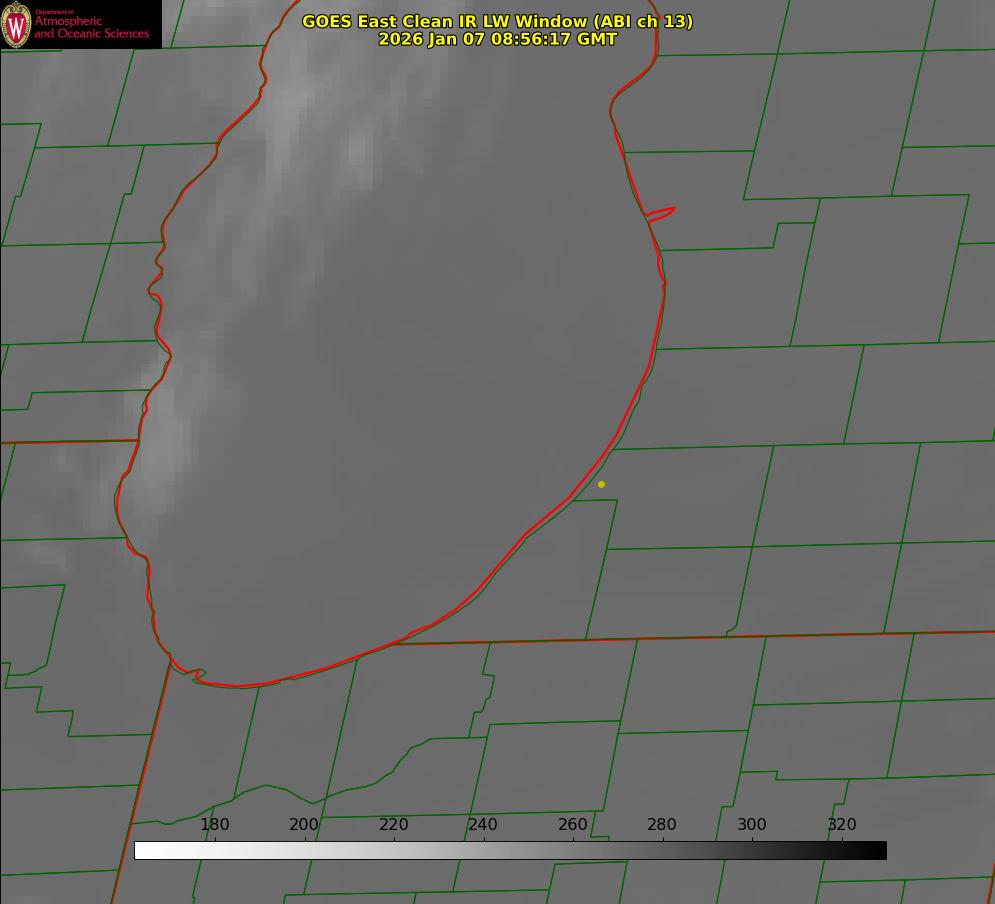Screen dimensions: 995x904
Task: Click the yellow dot marker near the shore
Action: tap(601, 484)
